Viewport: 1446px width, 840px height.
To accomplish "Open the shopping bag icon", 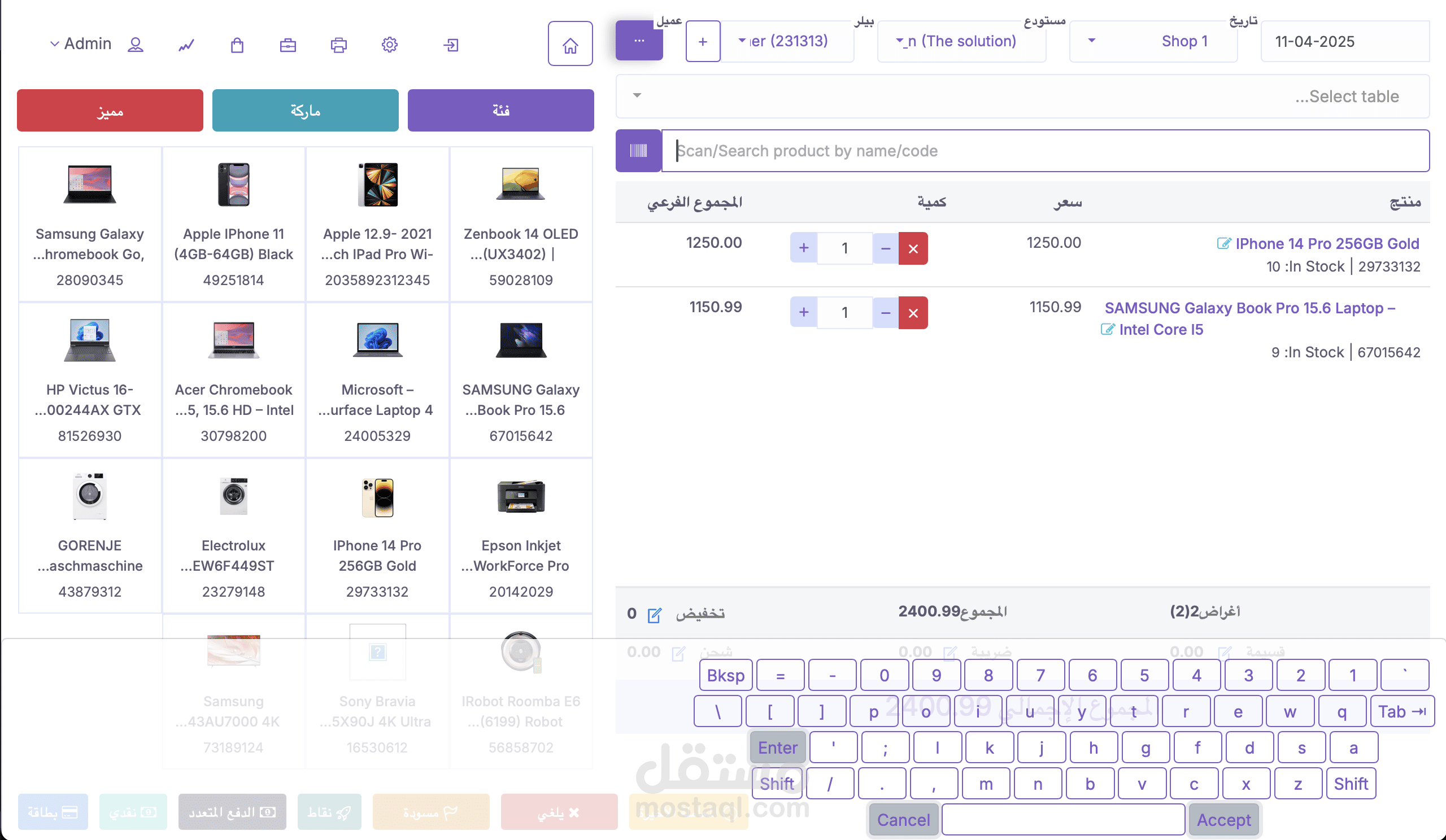I will point(237,45).
